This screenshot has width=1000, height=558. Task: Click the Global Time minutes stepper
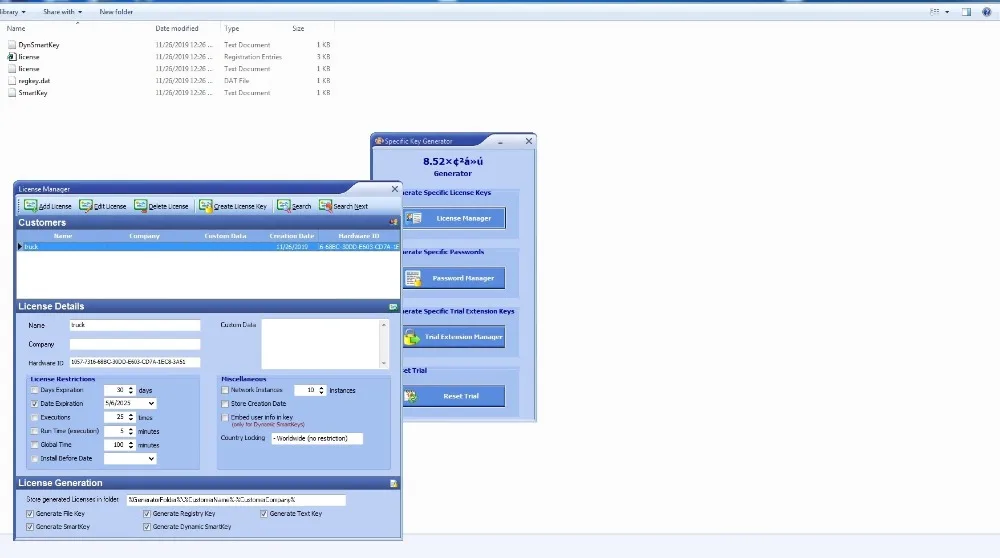pos(131,445)
